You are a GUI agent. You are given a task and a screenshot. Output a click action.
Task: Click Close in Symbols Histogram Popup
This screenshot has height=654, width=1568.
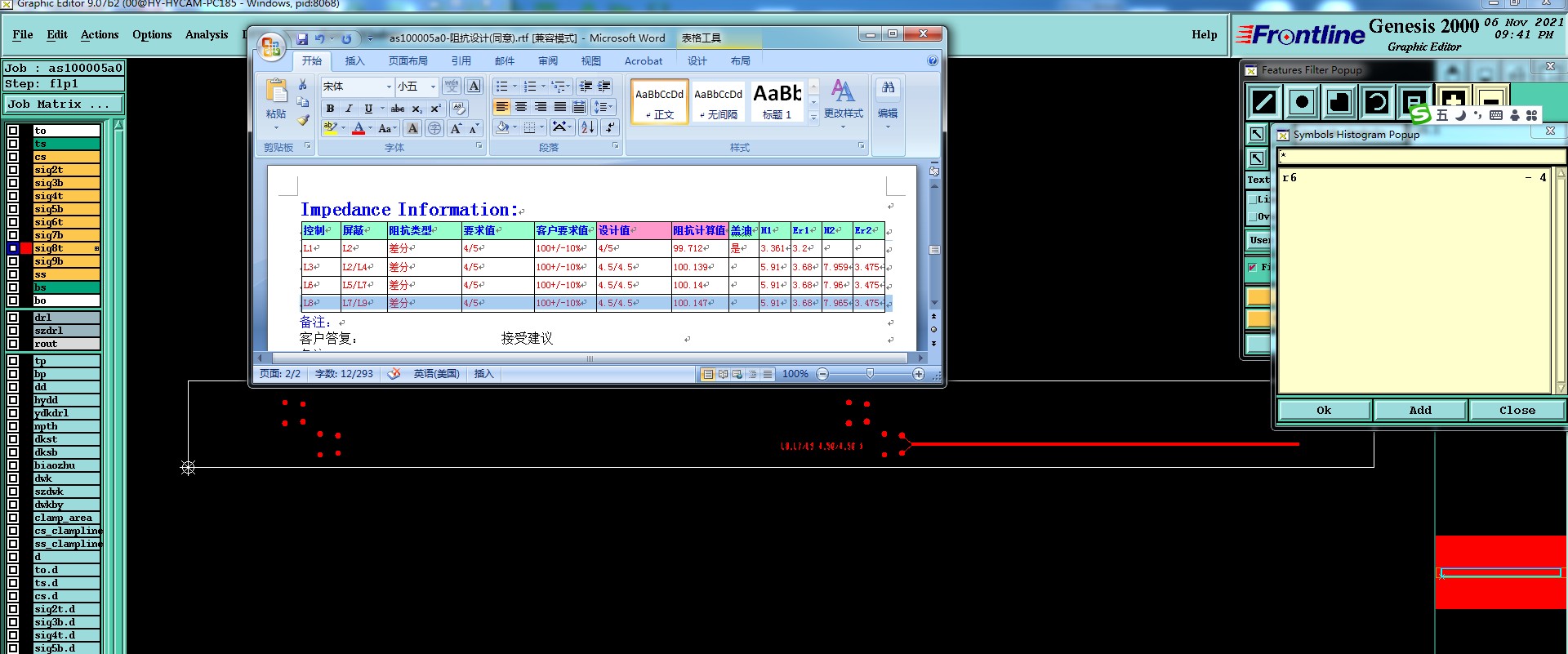(1517, 410)
